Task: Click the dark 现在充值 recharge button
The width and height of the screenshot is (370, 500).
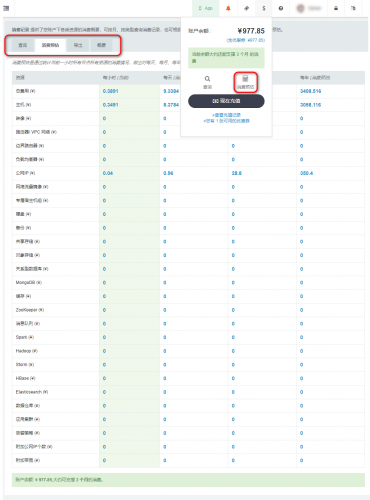Action: (x=226, y=101)
